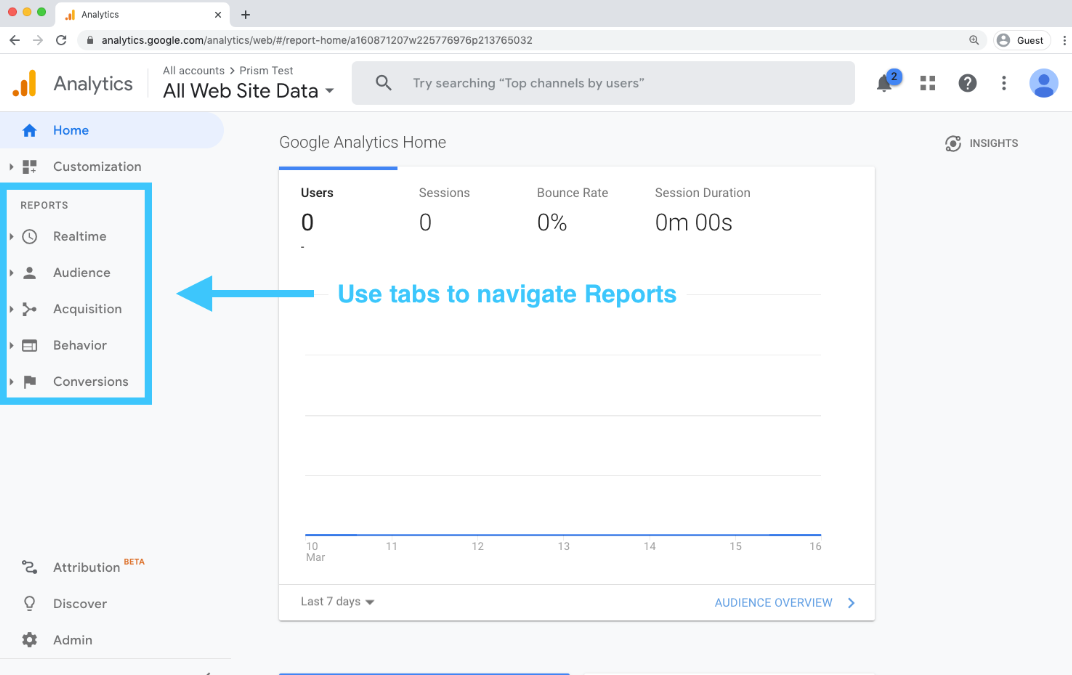Click browser back arrow
The width and height of the screenshot is (1072, 675).
tap(15, 40)
